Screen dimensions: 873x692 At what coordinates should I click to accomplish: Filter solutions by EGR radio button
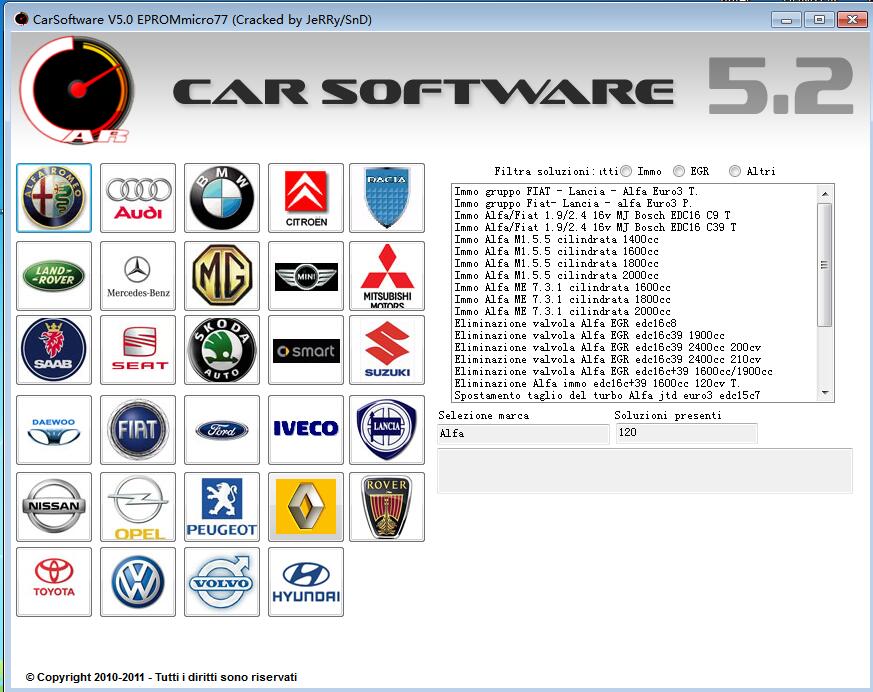pos(679,171)
